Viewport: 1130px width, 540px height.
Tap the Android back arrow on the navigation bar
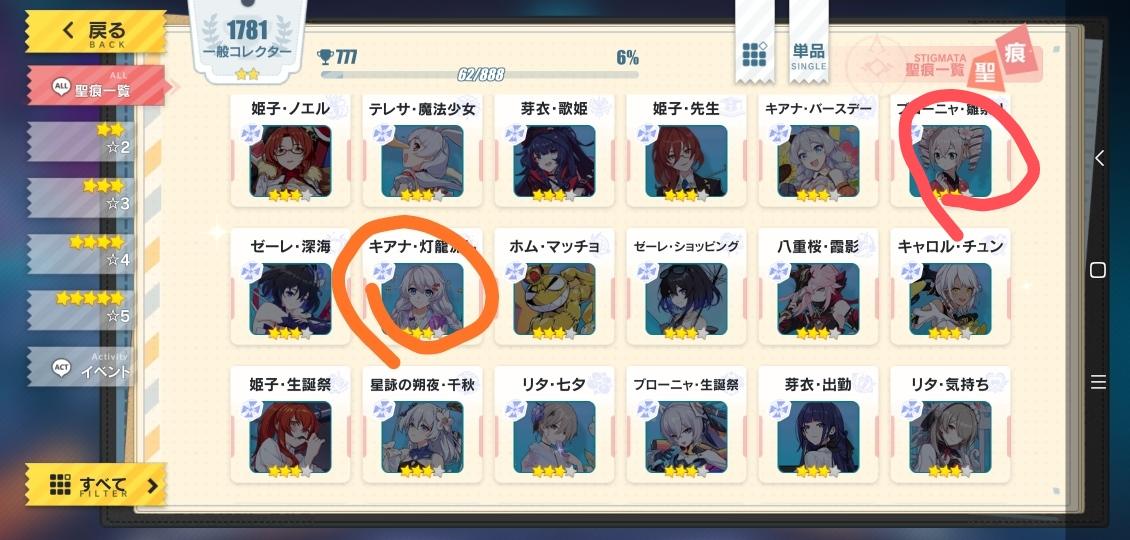point(1098,158)
